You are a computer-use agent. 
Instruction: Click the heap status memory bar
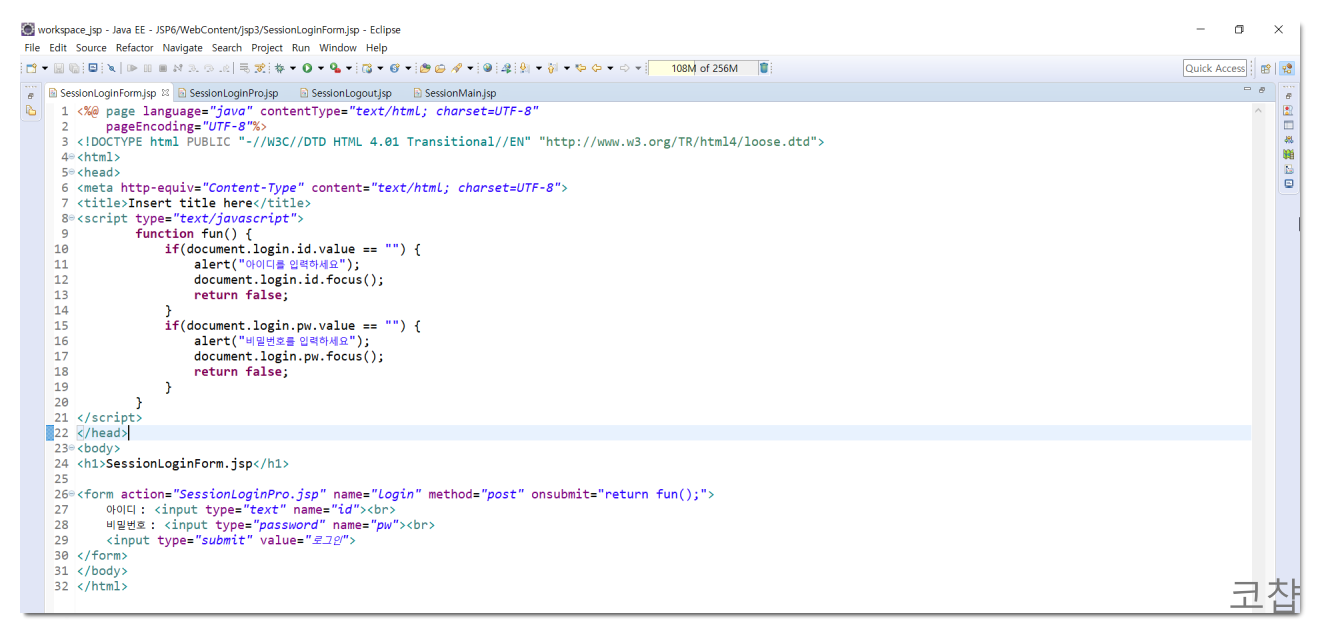click(702, 68)
